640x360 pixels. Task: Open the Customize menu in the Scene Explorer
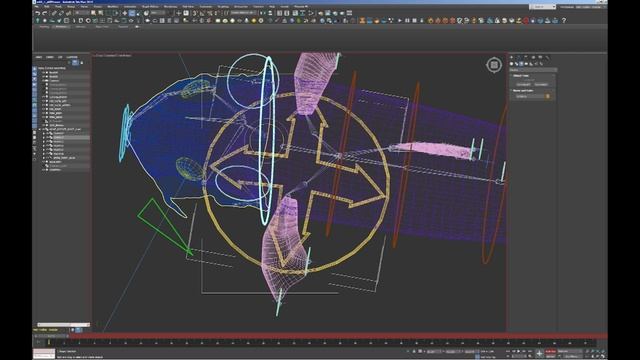point(72,57)
